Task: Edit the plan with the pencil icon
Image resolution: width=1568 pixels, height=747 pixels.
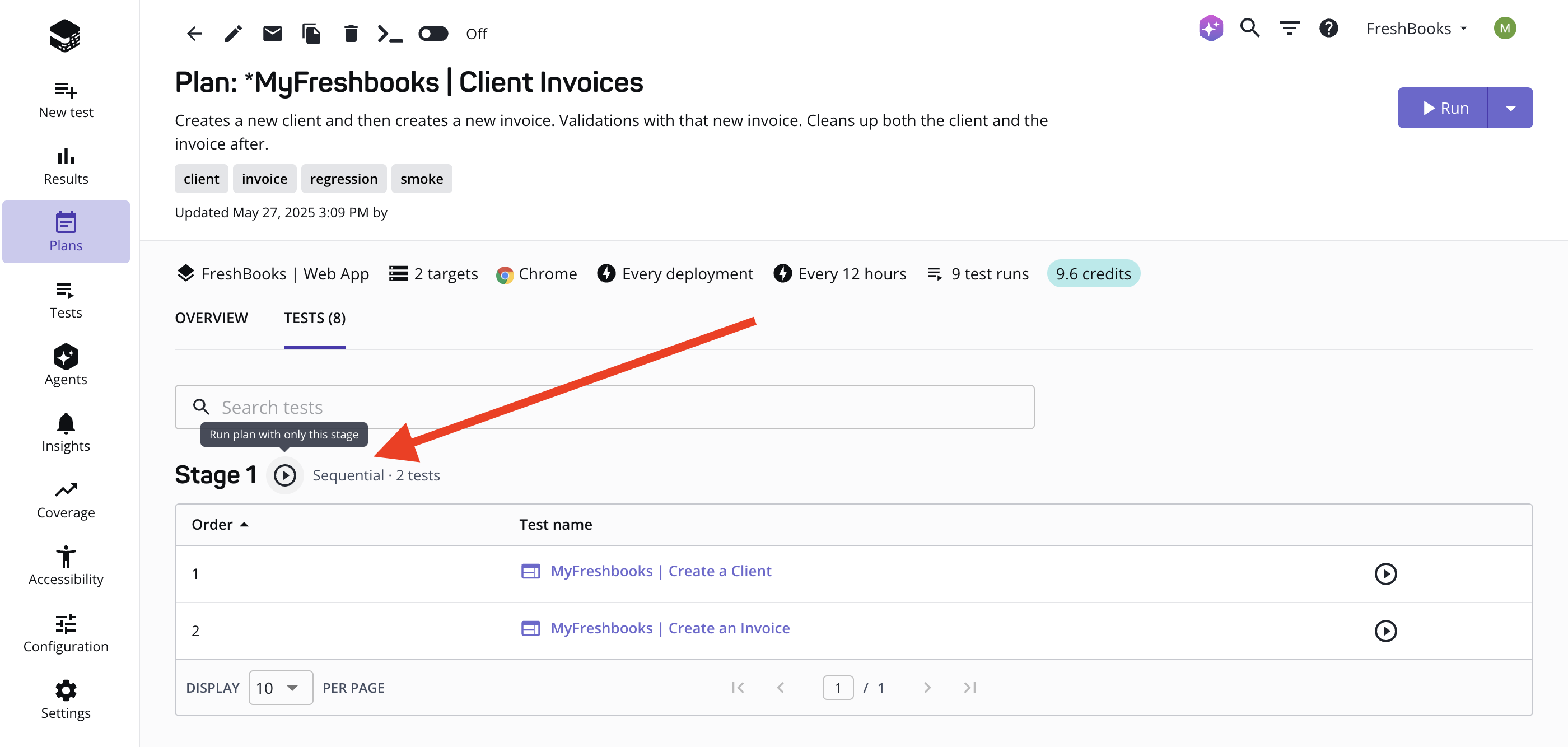Action: [233, 34]
